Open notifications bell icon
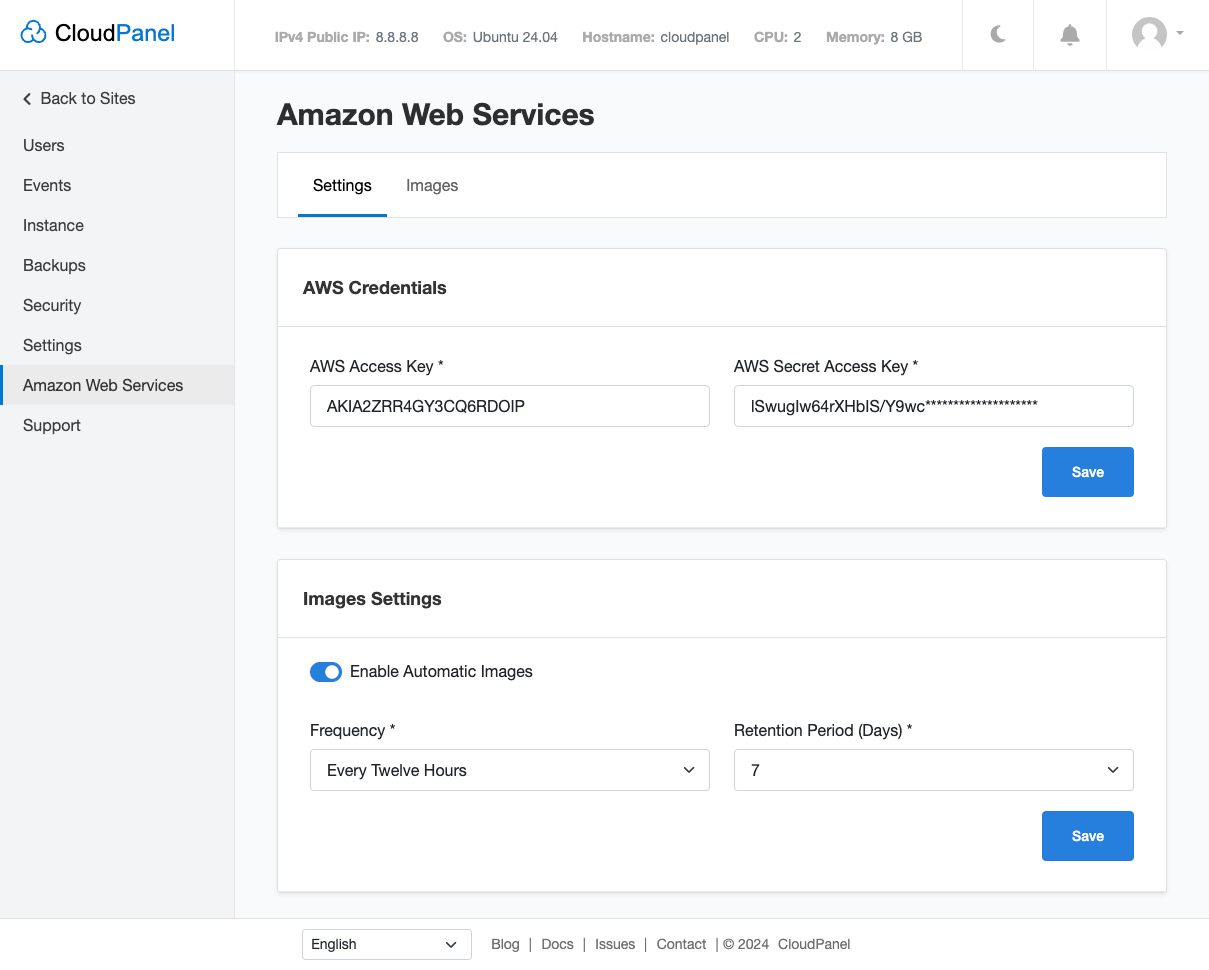 (1069, 35)
